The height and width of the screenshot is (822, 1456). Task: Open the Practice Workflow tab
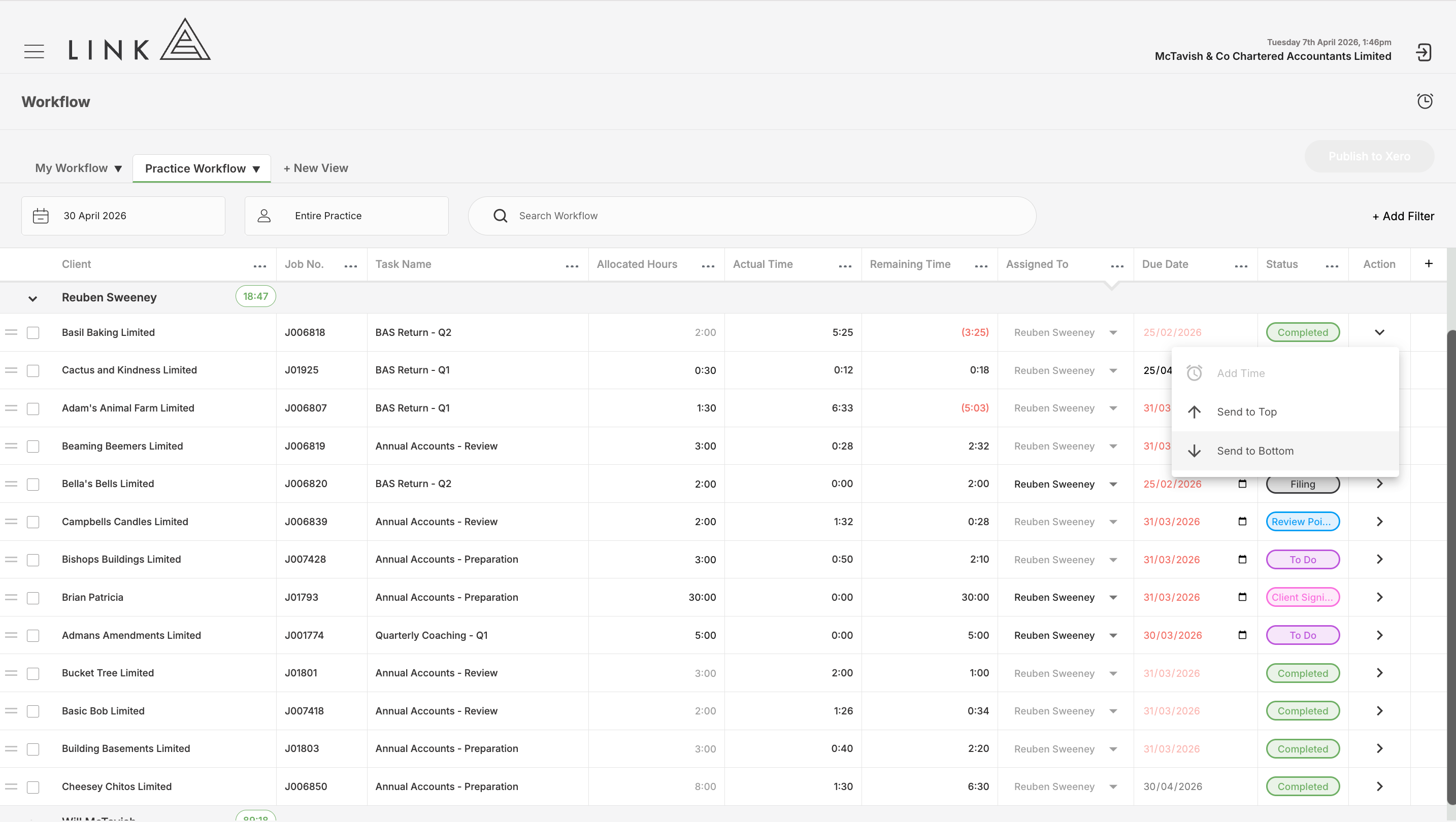[202, 168]
